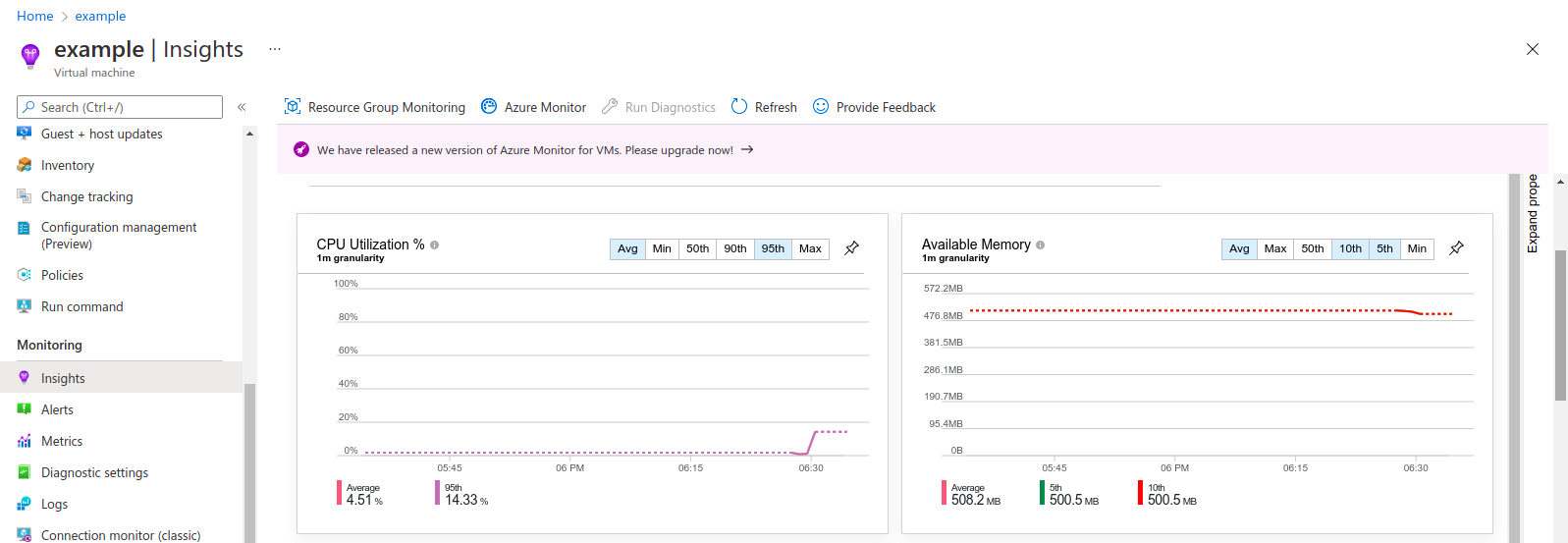Image resolution: width=1568 pixels, height=543 pixels.
Task: Click the Resource Group Monitoring icon
Action: pos(292,106)
